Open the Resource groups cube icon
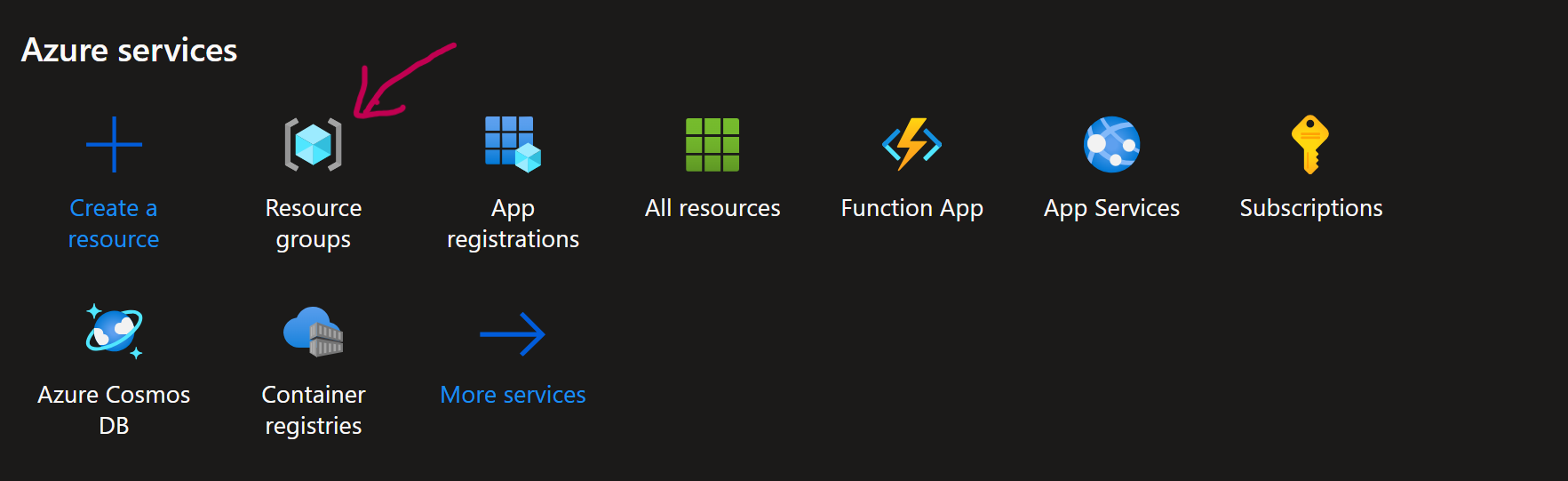 click(x=313, y=144)
